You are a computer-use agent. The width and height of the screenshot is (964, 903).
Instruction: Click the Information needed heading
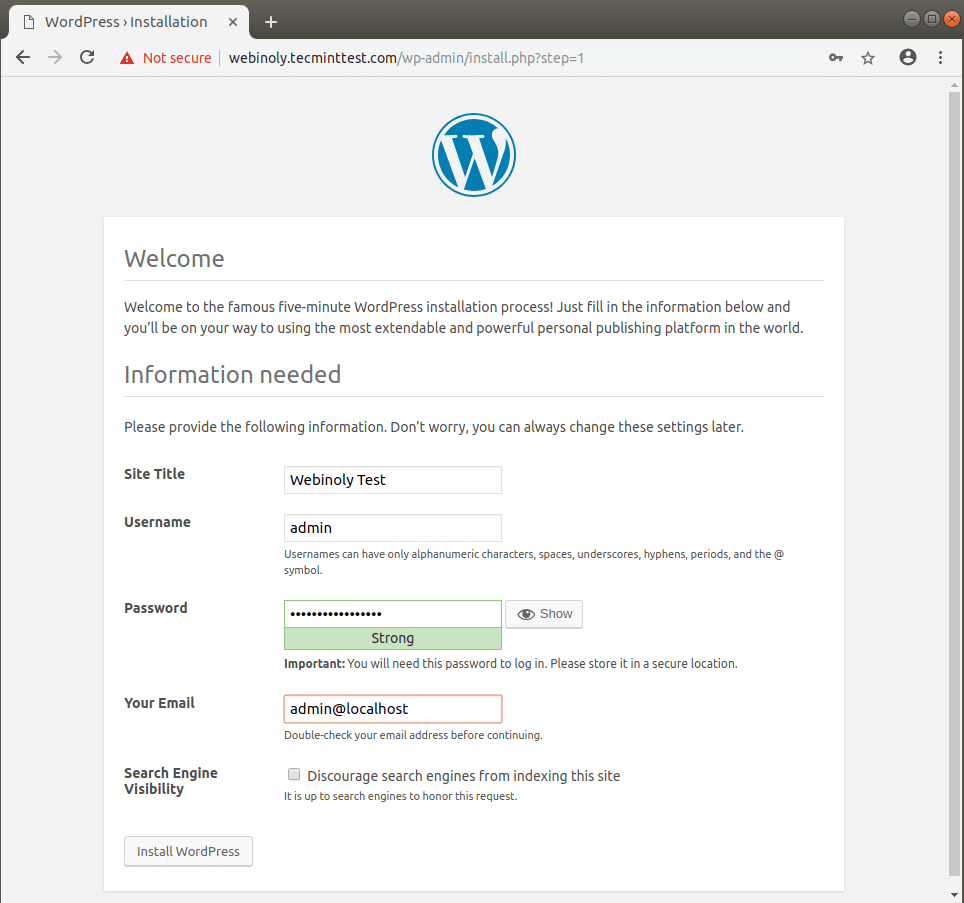tap(232, 375)
